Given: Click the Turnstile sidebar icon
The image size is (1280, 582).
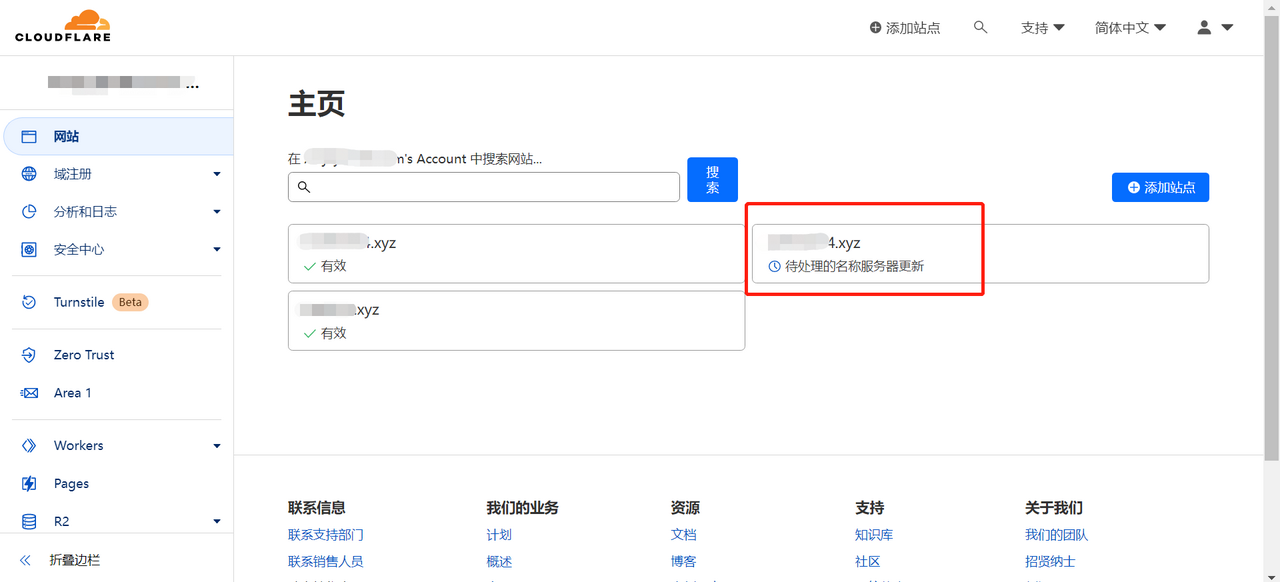Looking at the screenshot, I should pyautogui.click(x=29, y=302).
